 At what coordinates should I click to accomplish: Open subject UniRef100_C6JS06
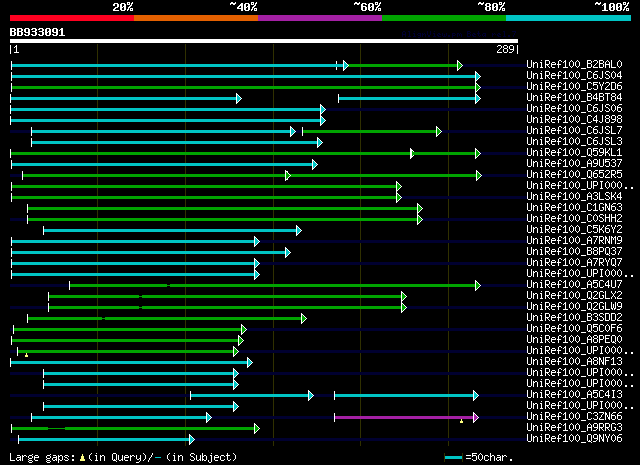pos(574,109)
